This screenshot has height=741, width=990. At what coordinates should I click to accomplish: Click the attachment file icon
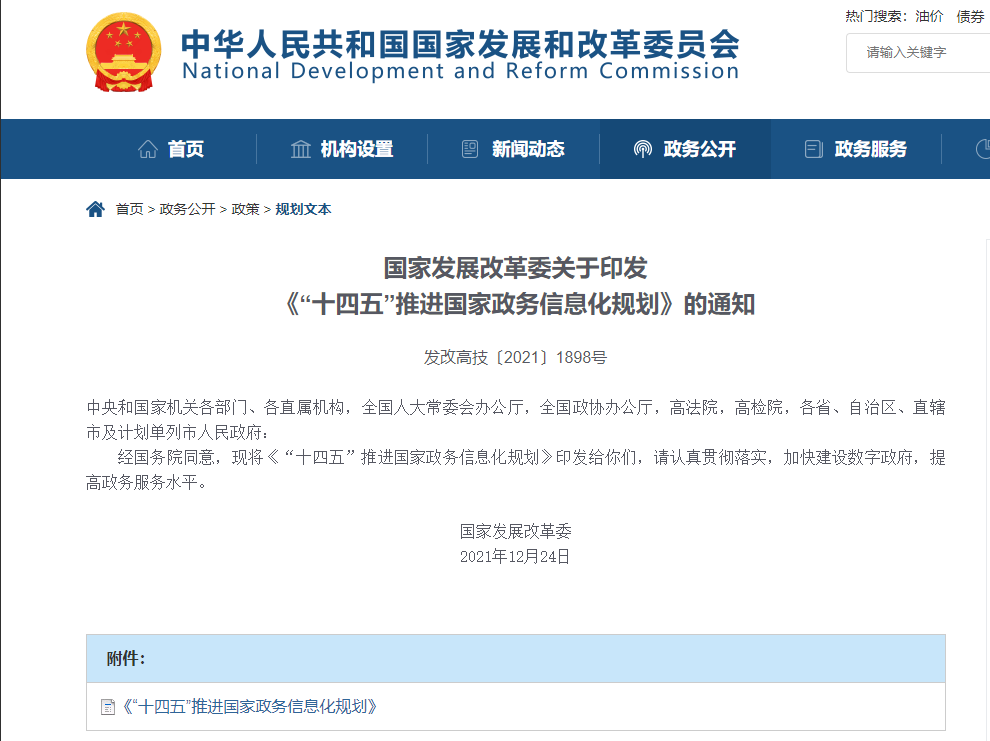click(x=108, y=707)
